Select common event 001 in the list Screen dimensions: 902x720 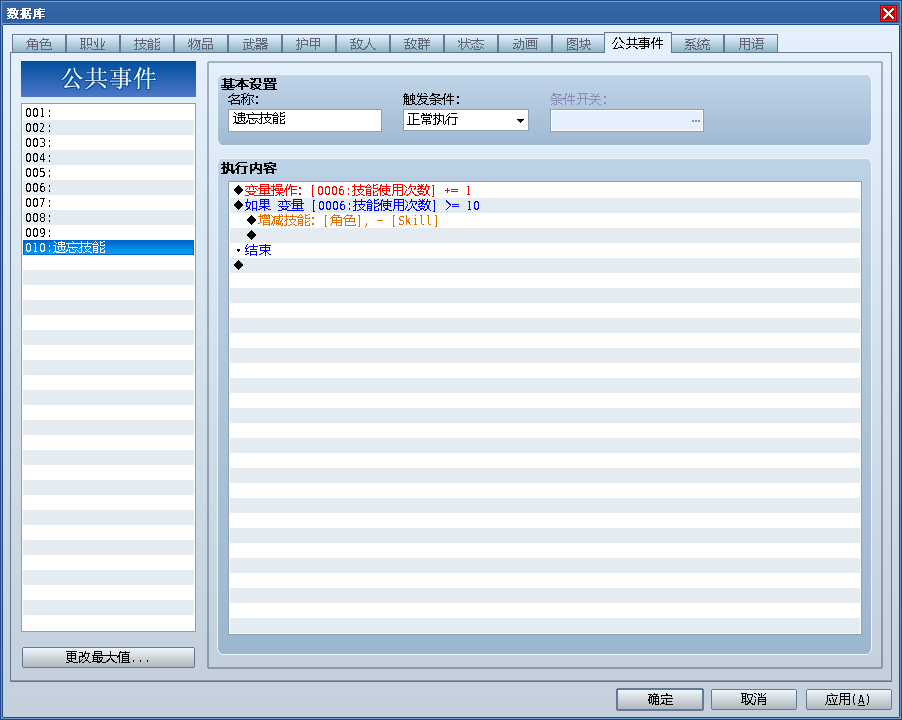(x=108, y=113)
